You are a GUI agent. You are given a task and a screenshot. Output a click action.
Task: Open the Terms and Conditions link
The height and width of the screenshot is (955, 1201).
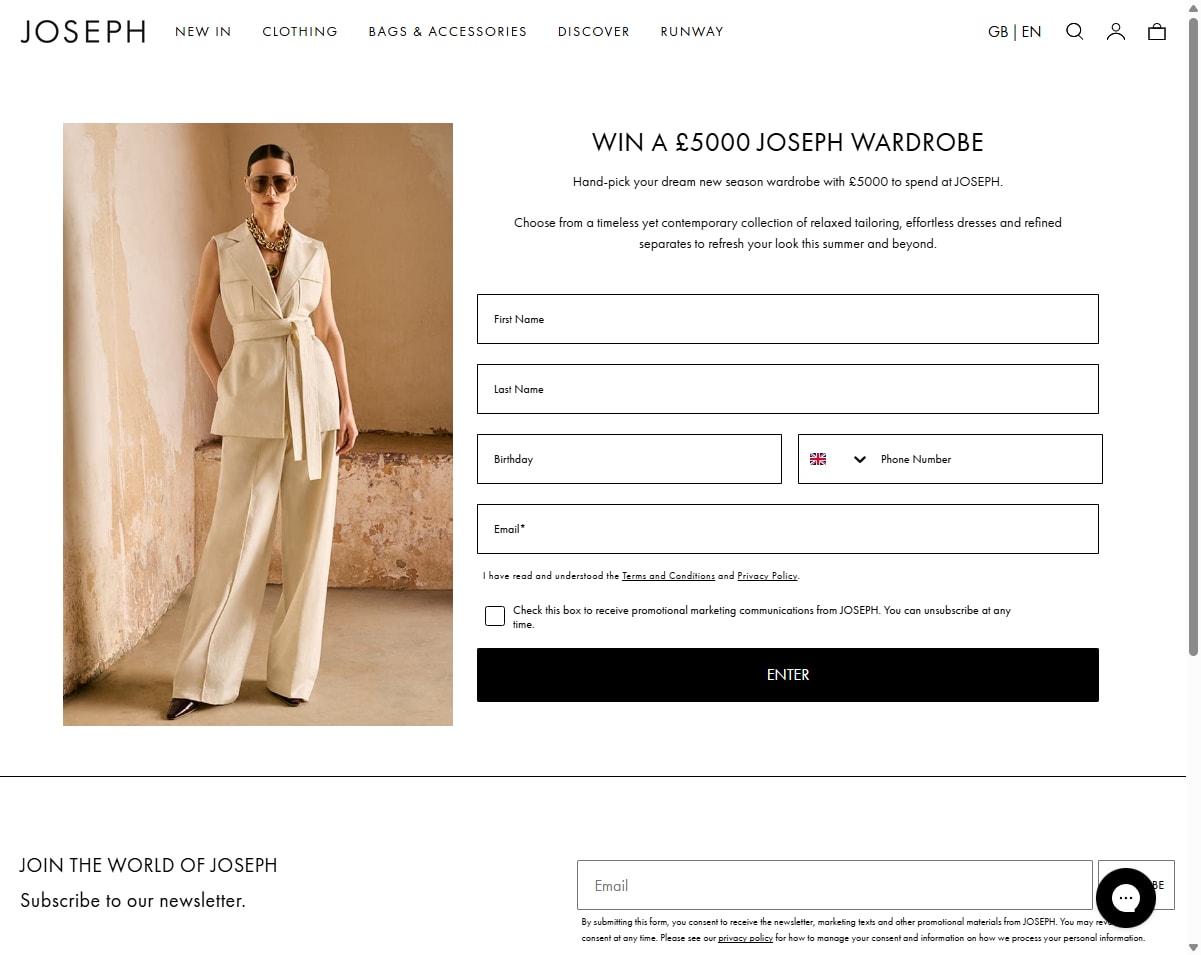coord(668,576)
